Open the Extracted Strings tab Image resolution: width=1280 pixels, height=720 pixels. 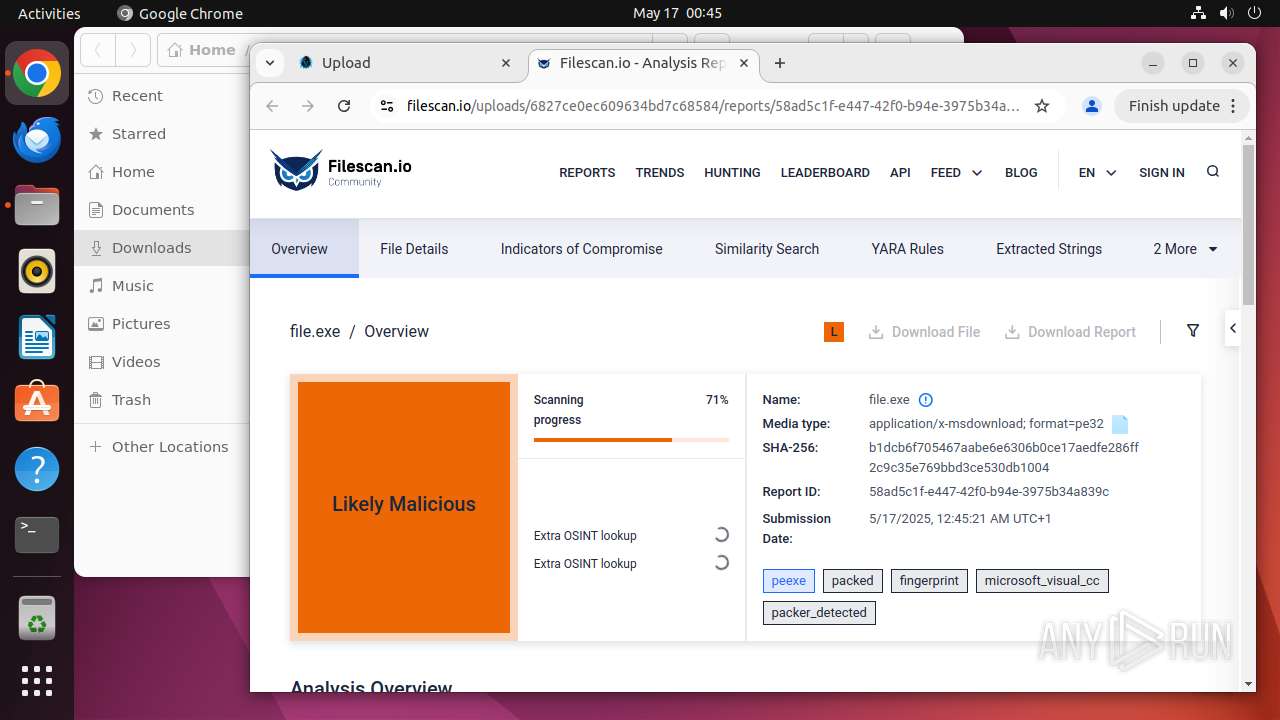click(1049, 249)
